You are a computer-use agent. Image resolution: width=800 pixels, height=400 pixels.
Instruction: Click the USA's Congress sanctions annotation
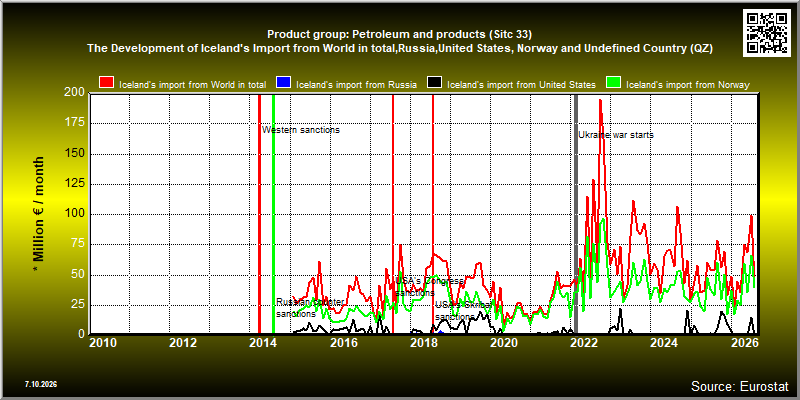[430, 287]
